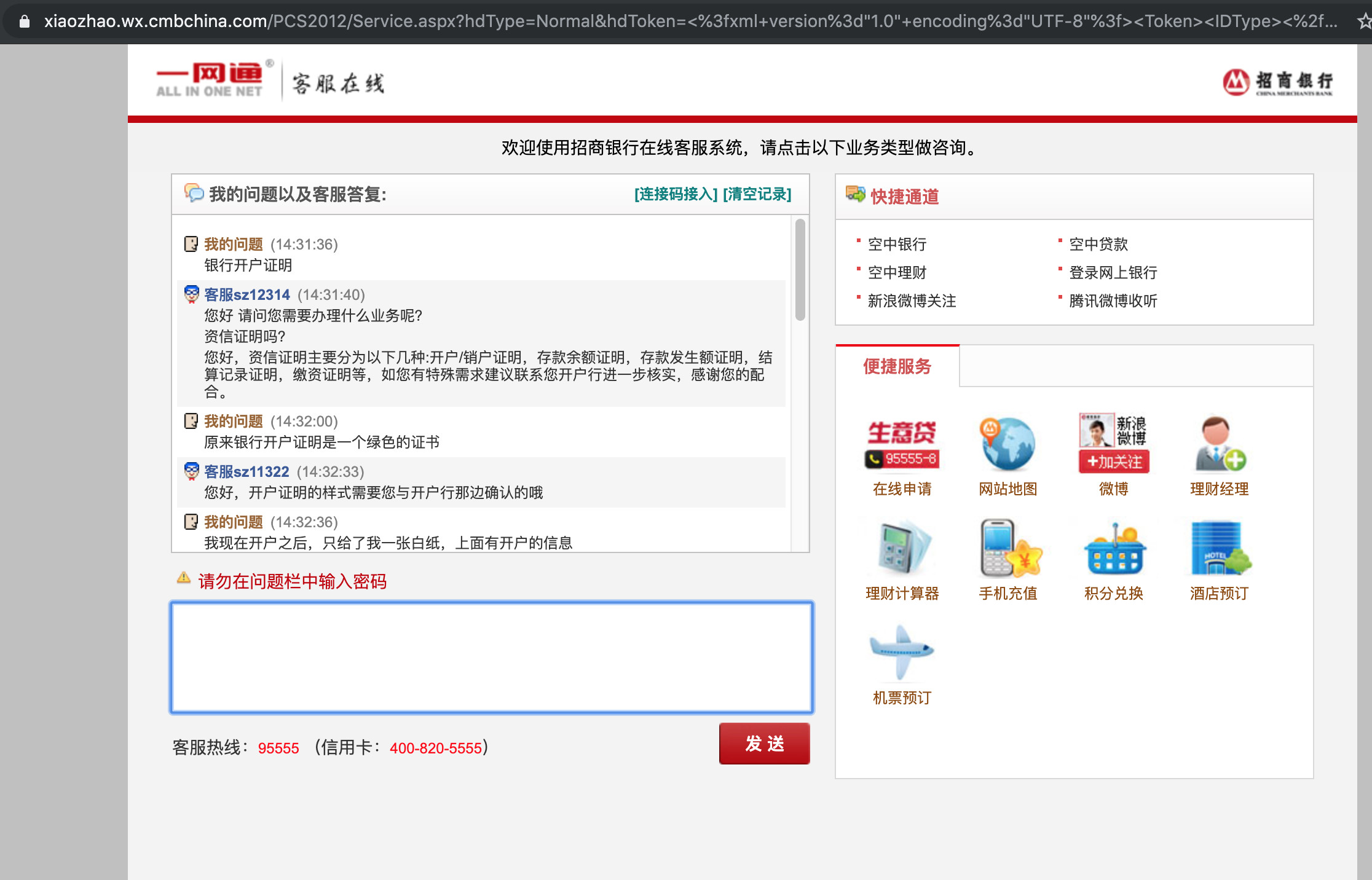Open the 机票预订 flight booking icon
The height and width of the screenshot is (880, 1372).
coord(902,653)
